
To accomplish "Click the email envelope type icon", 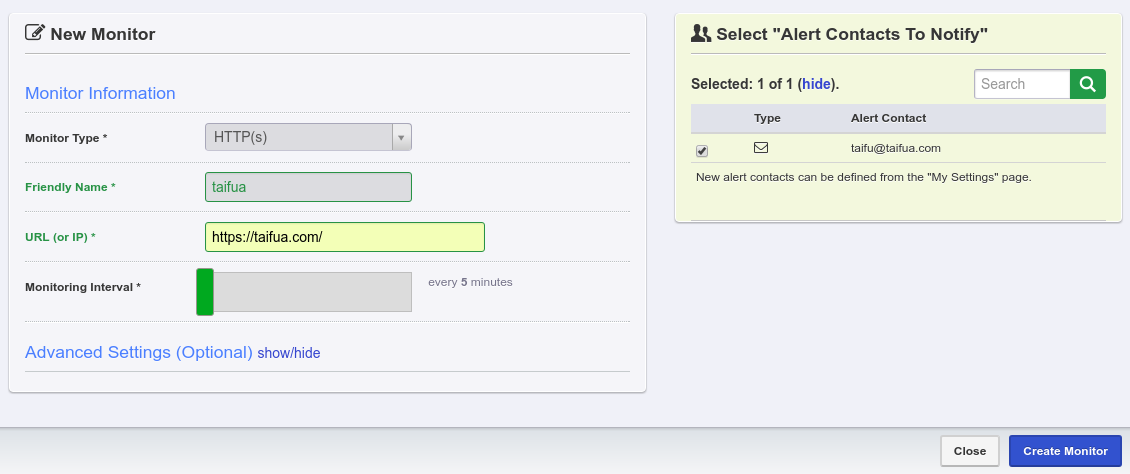I will tap(761, 148).
